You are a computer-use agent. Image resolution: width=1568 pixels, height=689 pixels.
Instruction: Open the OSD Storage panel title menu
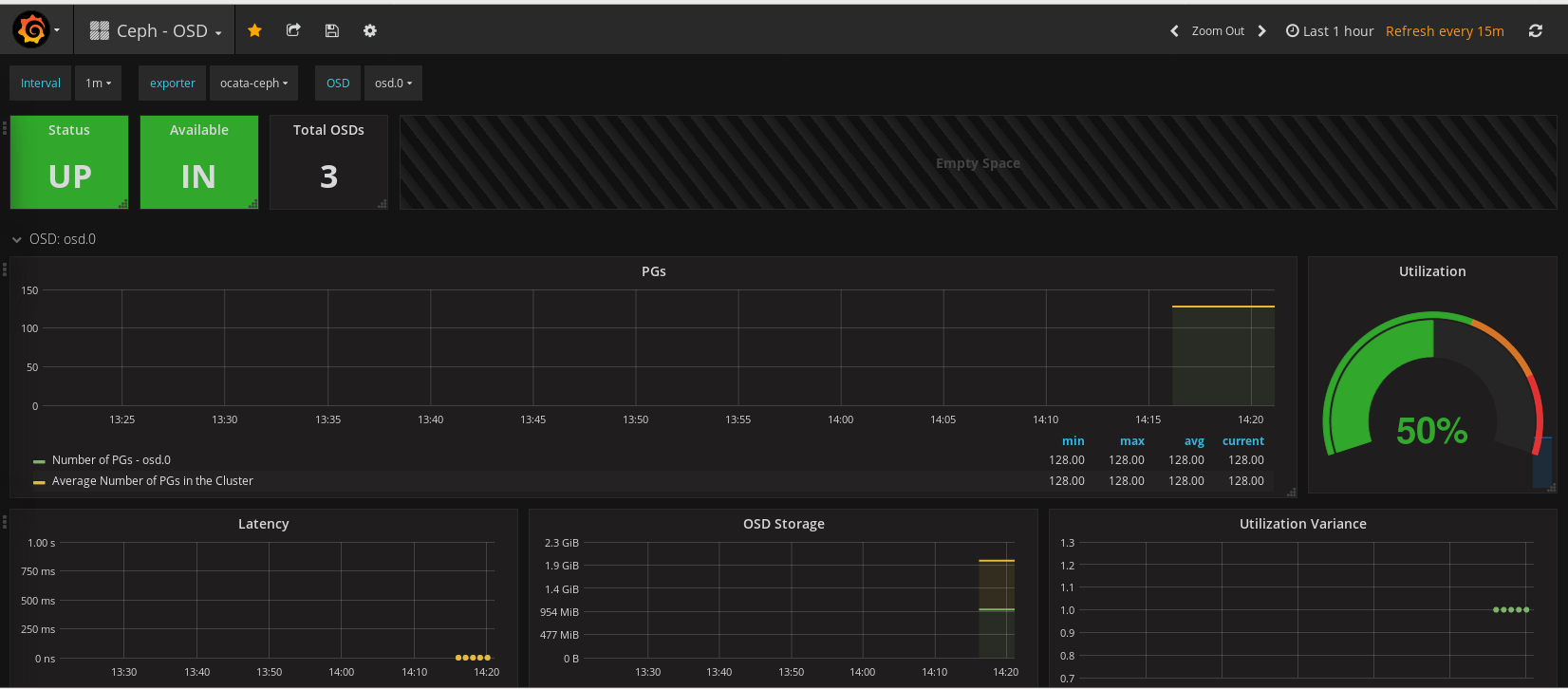click(784, 524)
